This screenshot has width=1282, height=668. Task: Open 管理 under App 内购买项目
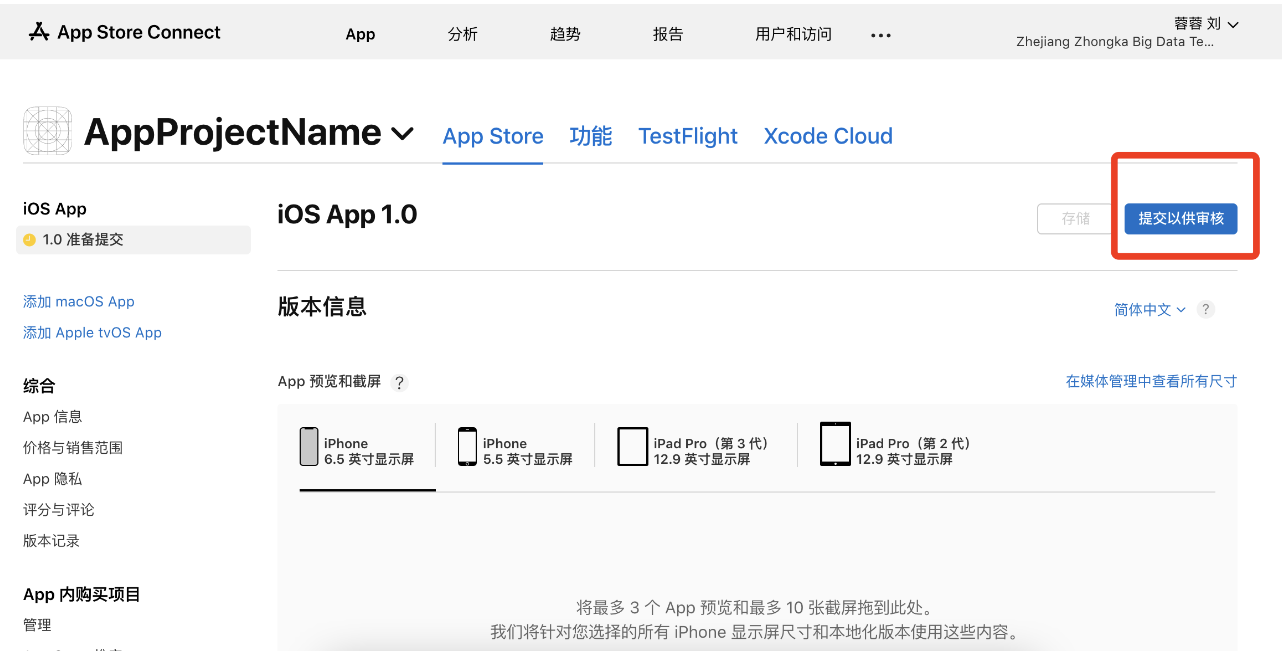37,625
